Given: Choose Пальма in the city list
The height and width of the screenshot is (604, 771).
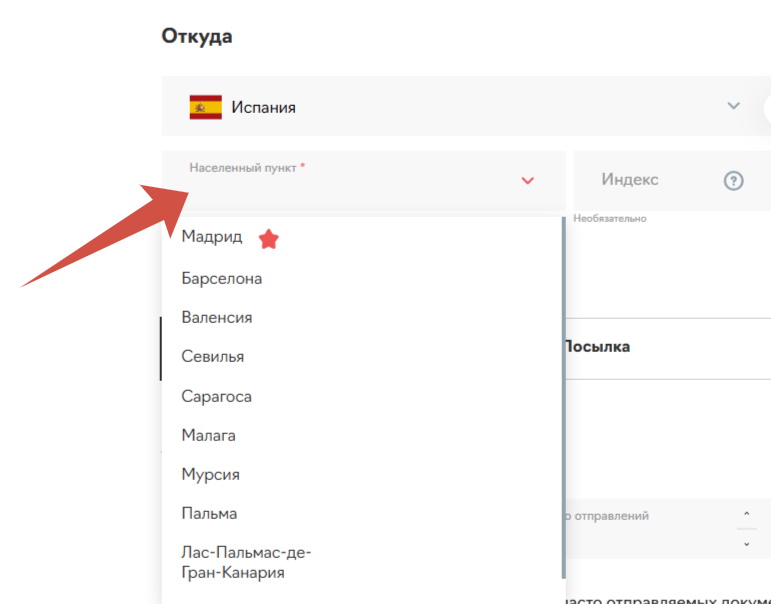Looking at the screenshot, I should coord(209,513).
